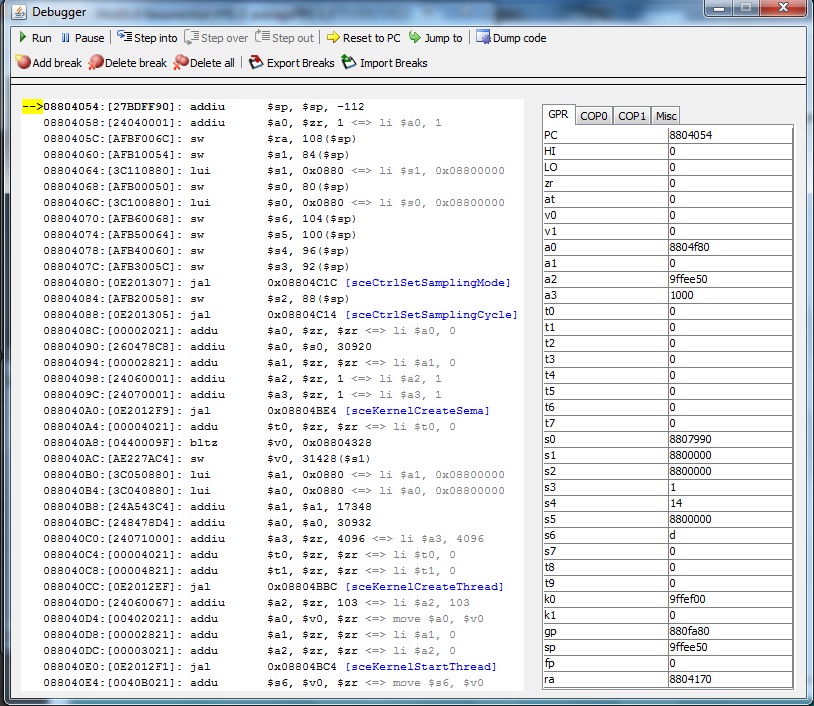
Task: Clear all breakpoints with Delete all
Action: pyautogui.click(x=181, y=63)
